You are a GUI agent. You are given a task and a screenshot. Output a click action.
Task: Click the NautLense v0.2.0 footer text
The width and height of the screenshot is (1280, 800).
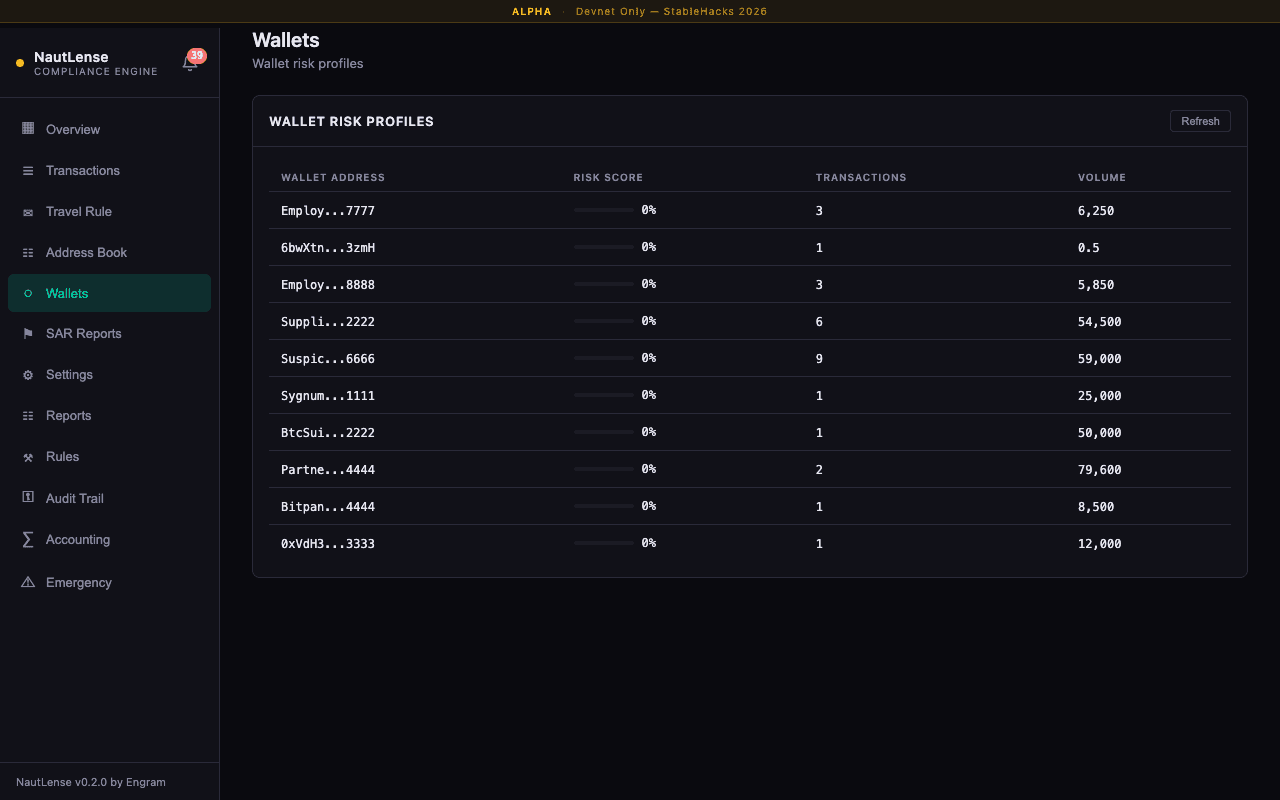tap(90, 782)
